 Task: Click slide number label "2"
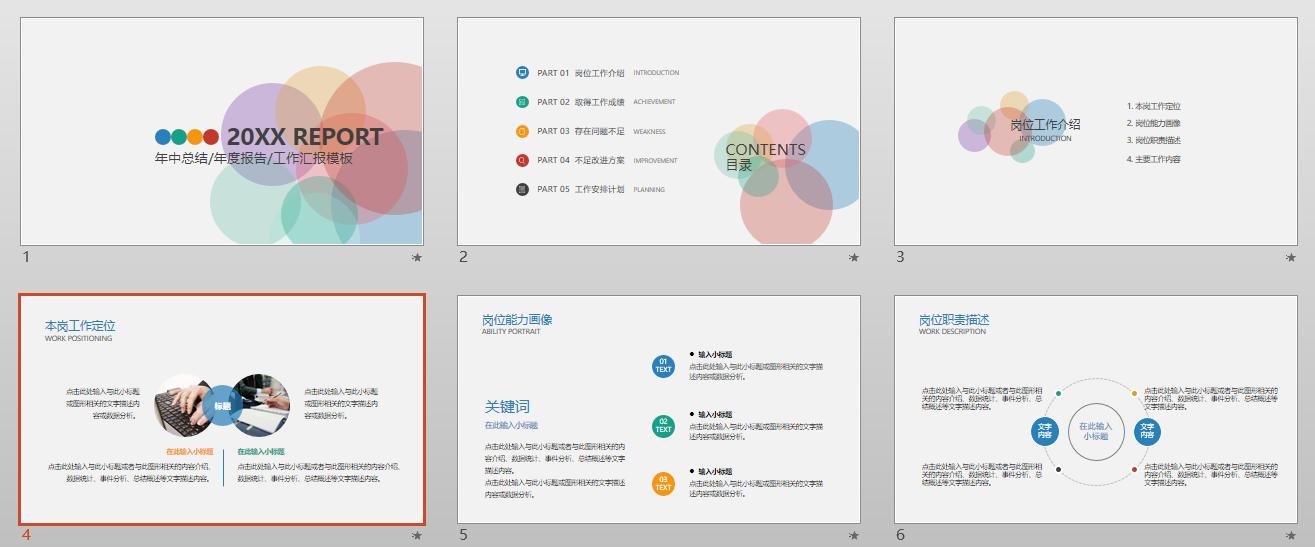(463, 257)
